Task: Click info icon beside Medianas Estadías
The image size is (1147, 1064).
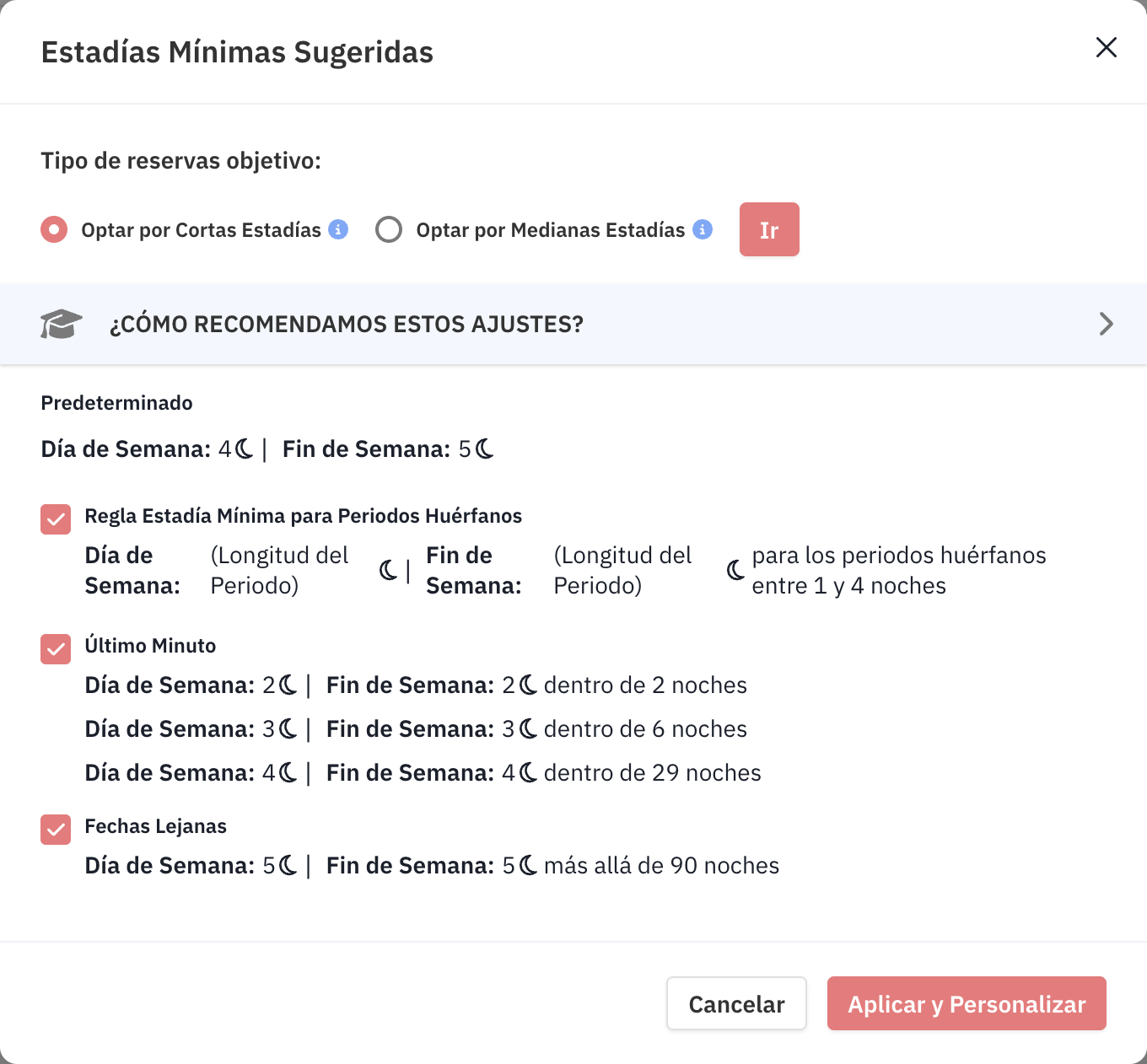Action: [x=703, y=229]
